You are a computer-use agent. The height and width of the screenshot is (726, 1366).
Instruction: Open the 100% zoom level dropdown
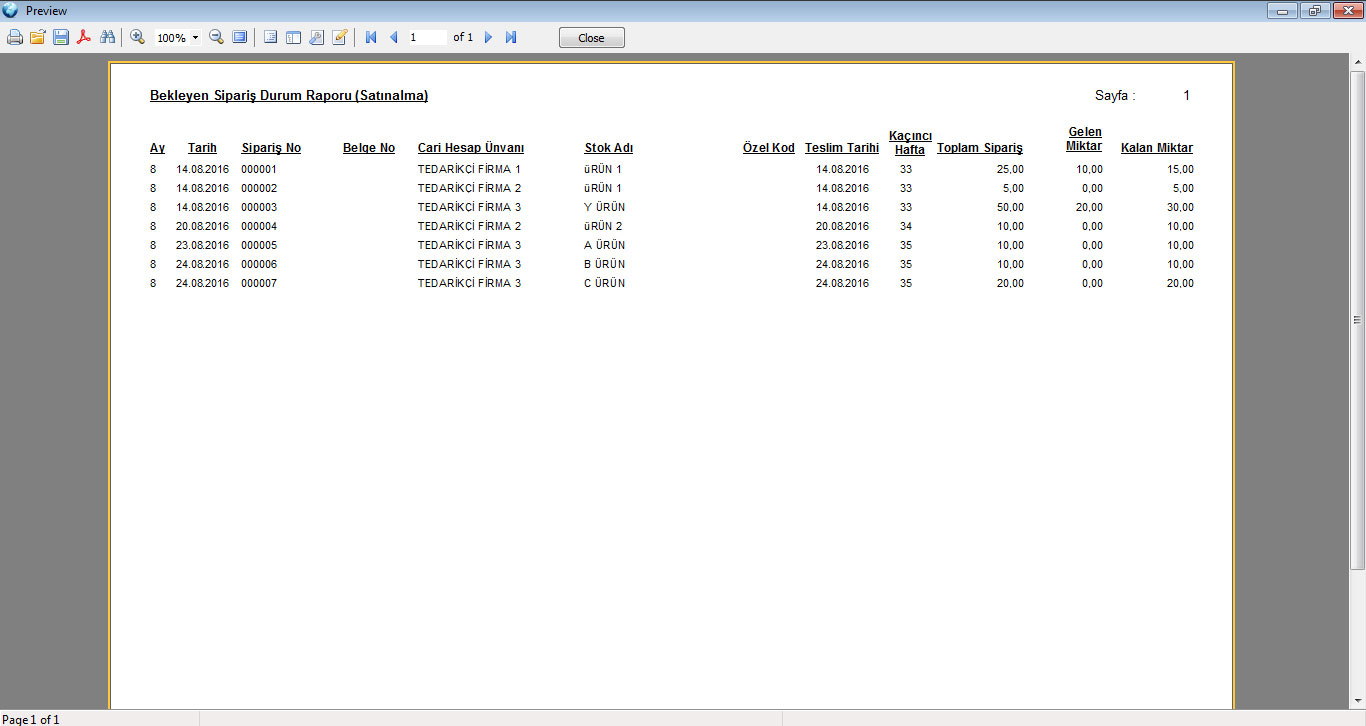tap(196, 37)
